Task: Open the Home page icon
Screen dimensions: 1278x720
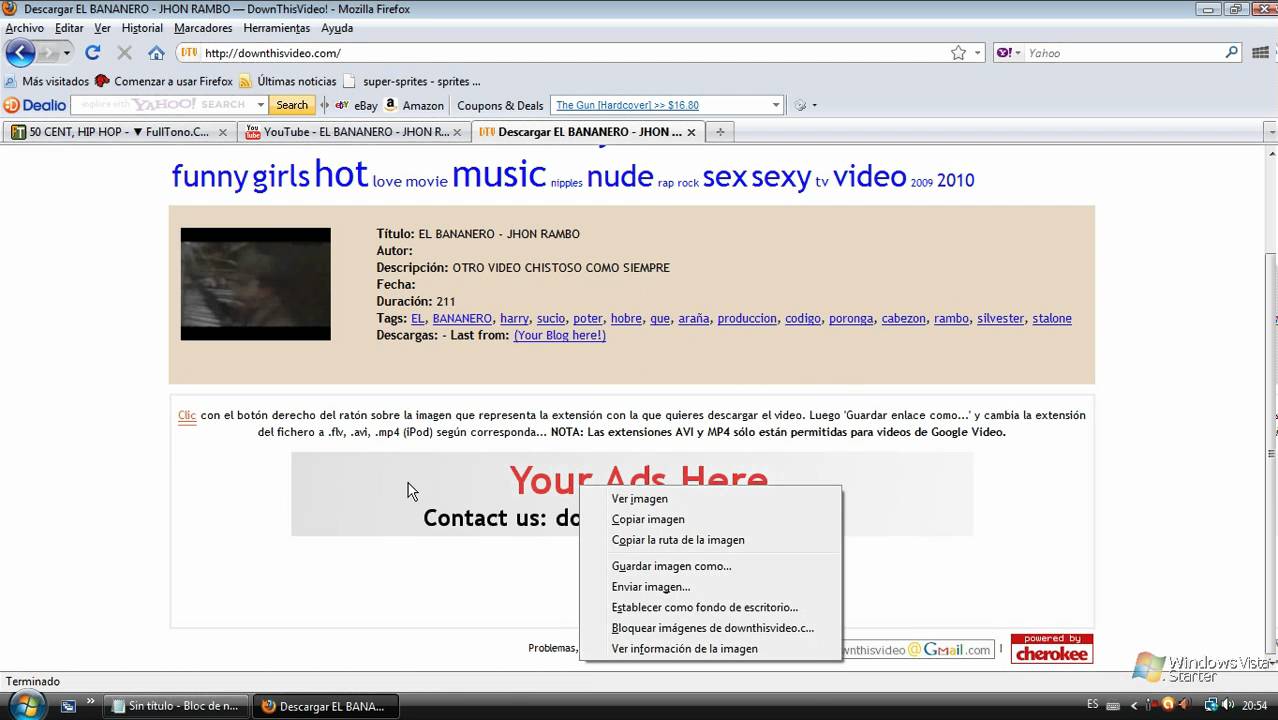Action: click(156, 53)
